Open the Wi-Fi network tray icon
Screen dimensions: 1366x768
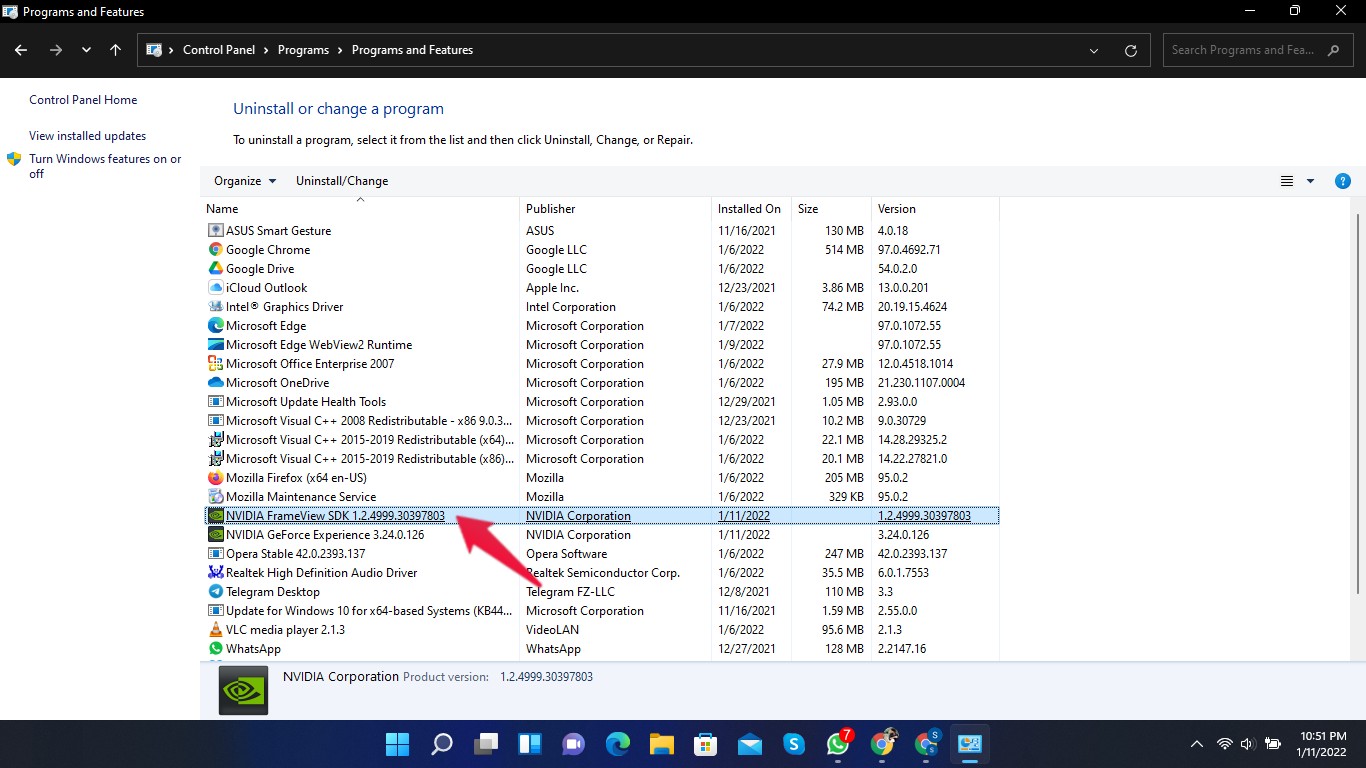1224,744
